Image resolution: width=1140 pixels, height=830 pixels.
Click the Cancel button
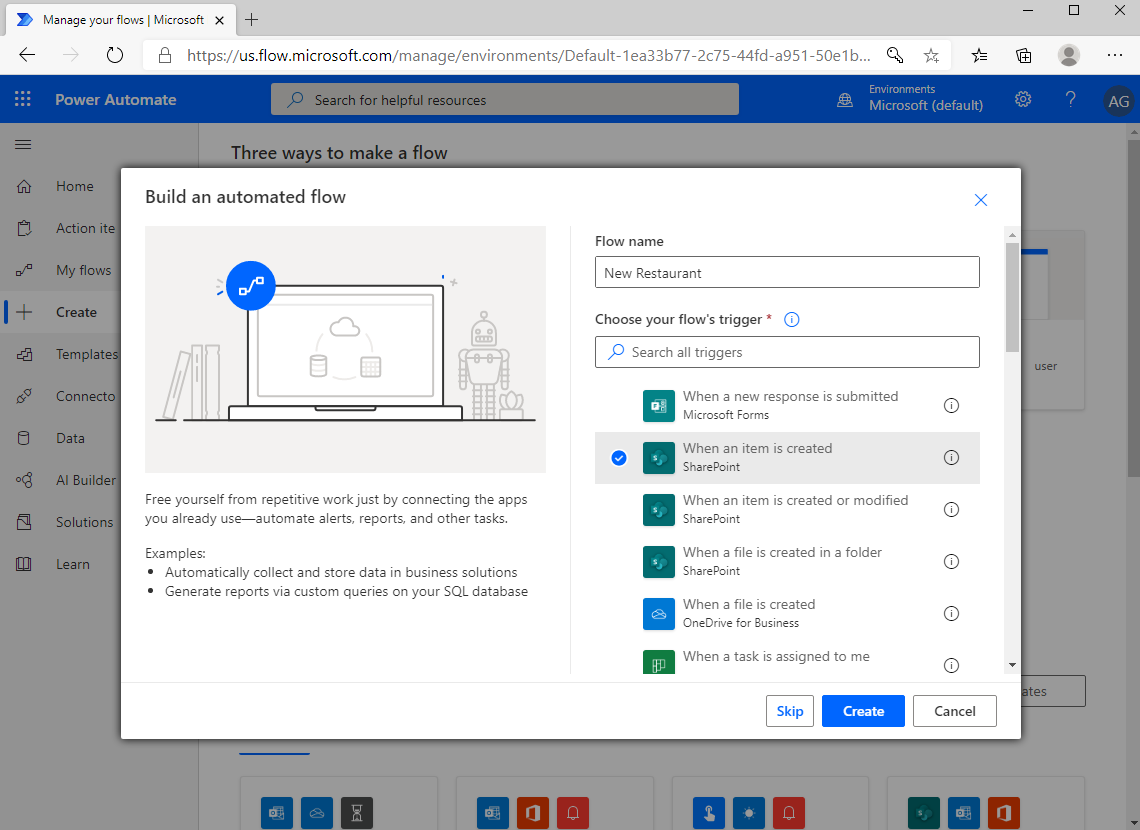[955, 711]
